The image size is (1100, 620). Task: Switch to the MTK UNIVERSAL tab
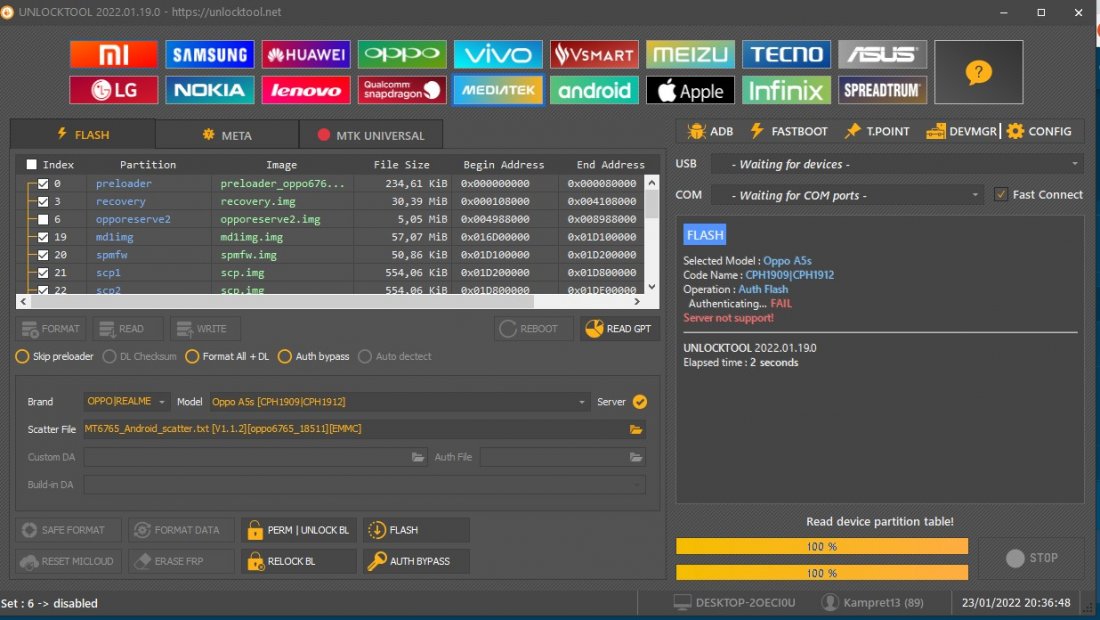371,135
